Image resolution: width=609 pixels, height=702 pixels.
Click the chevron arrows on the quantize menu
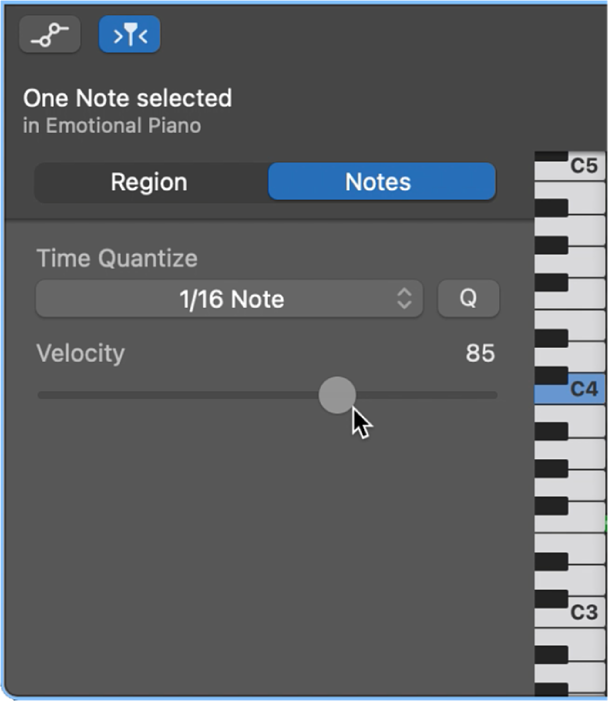click(404, 299)
